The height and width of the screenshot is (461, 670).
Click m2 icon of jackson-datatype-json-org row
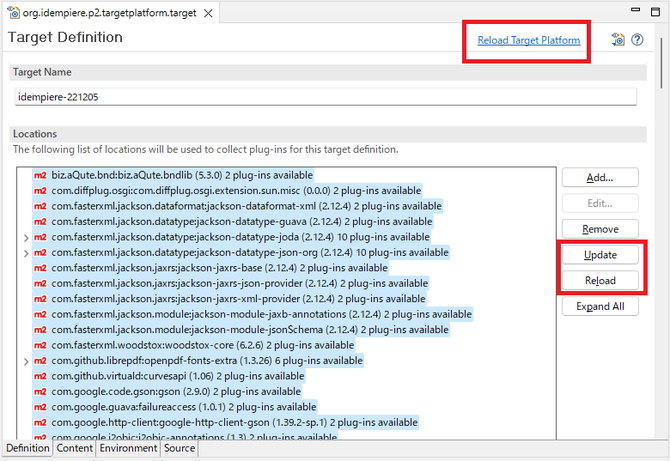pos(40,253)
